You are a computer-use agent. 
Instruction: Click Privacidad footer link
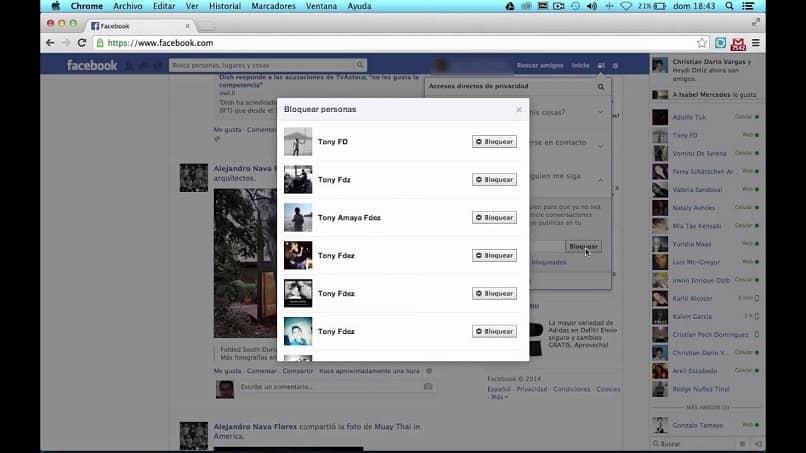pyautogui.click(x=532, y=389)
